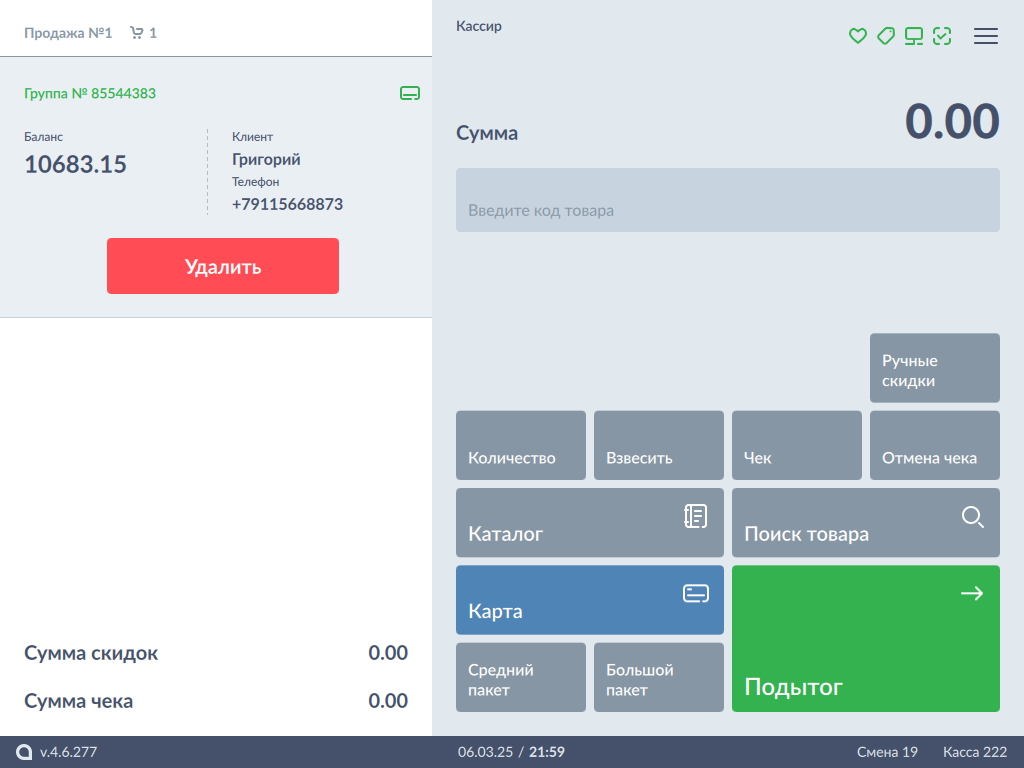Image resolution: width=1024 pixels, height=768 pixels.
Task: Click the dashed checkmark status icon
Action: tap(942, 36)
